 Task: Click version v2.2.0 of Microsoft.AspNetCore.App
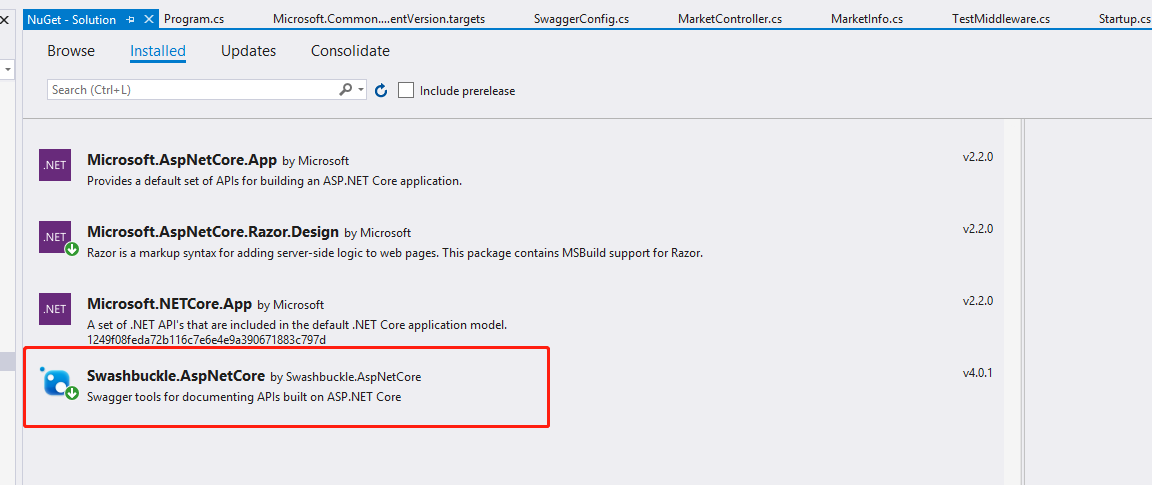tap(978, 157)
